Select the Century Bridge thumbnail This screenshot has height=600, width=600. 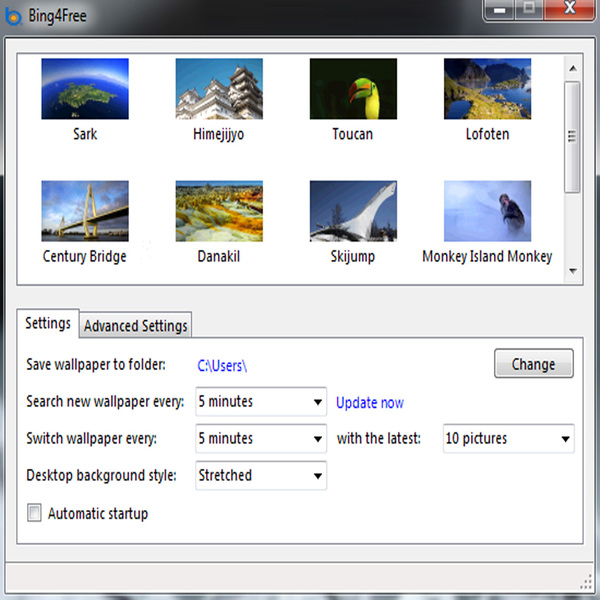[85, 211]
